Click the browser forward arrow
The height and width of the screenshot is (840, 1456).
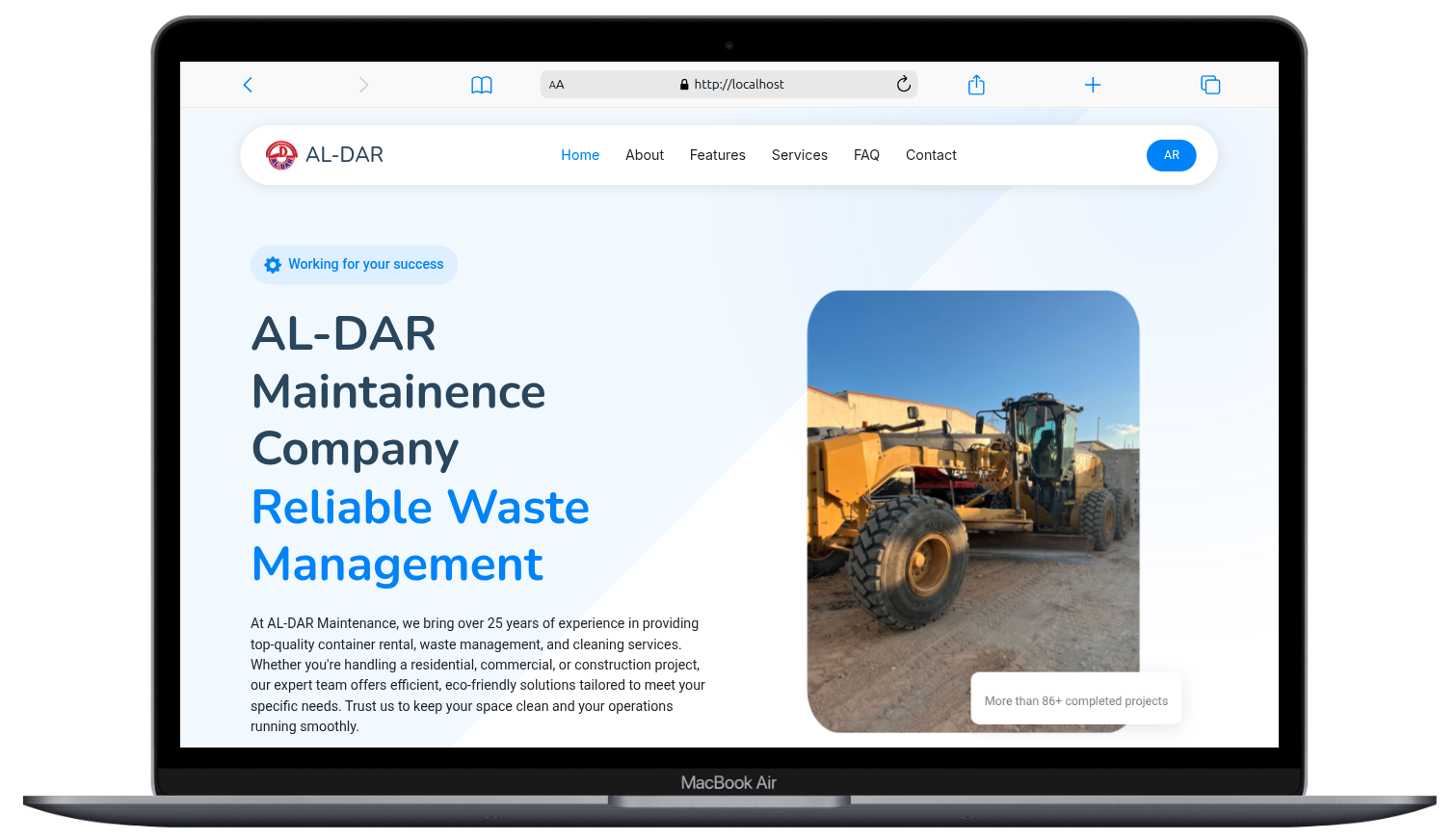[363, 85]
